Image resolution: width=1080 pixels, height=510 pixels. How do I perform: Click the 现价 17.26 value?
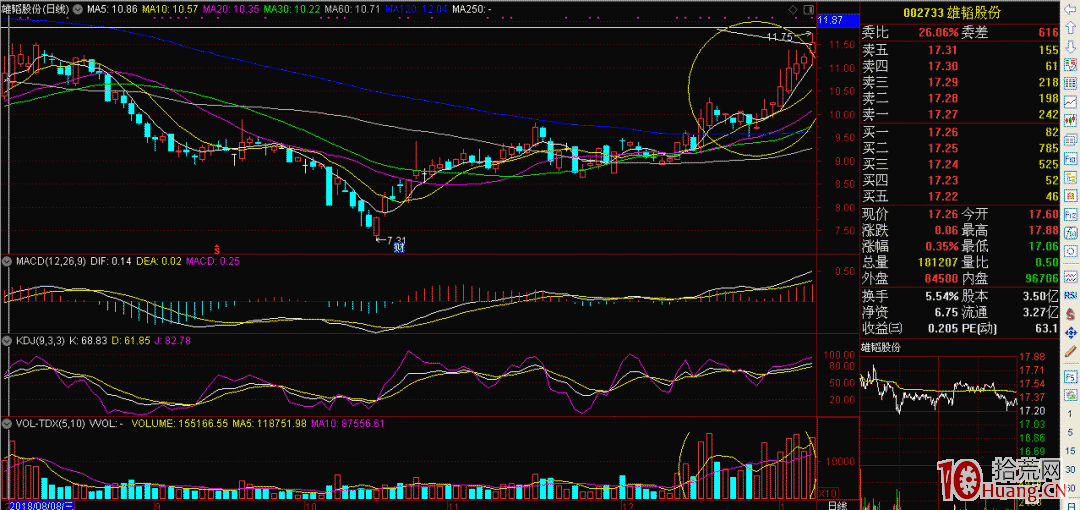click(942, 215)
